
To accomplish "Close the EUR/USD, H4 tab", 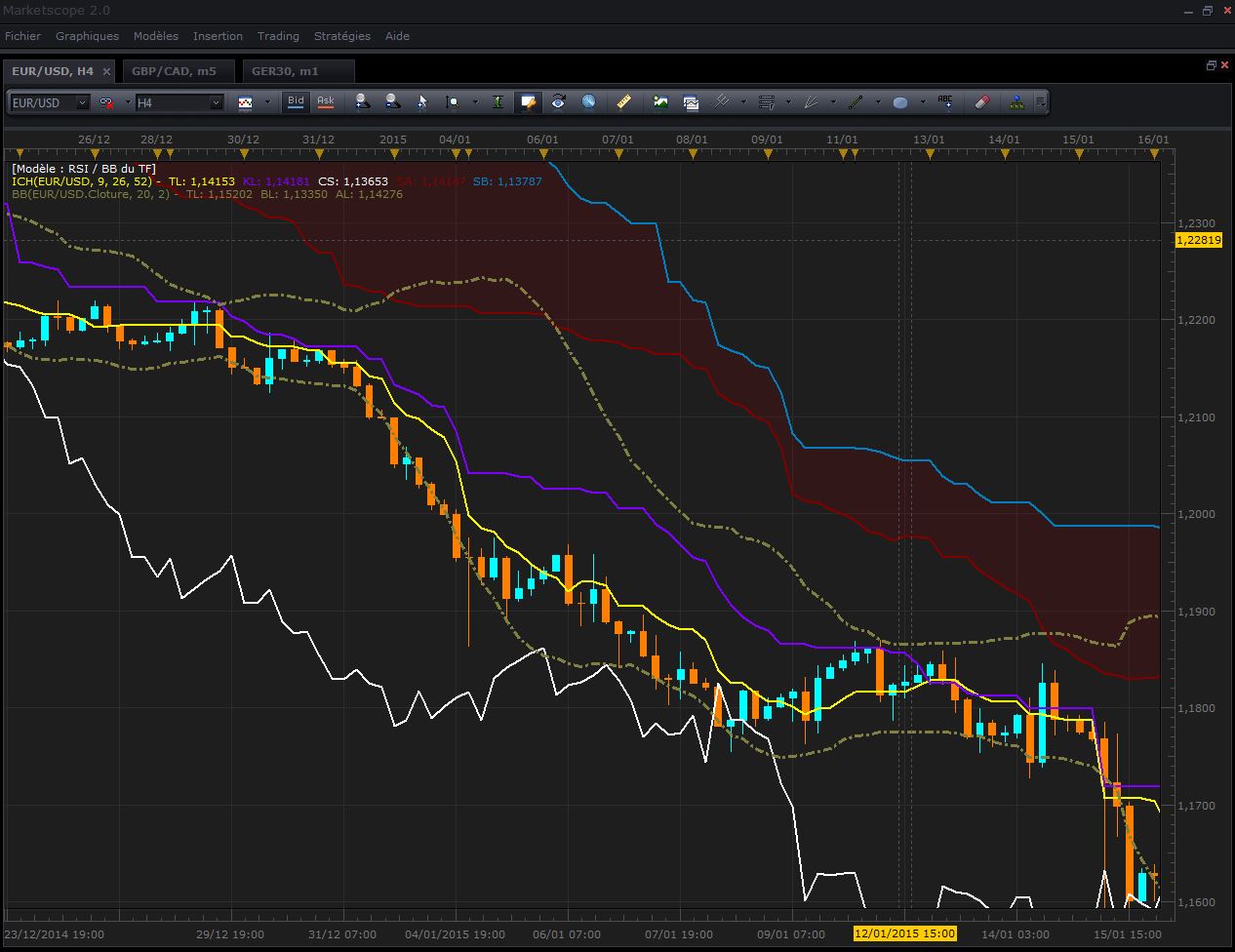I will [106, 71].
